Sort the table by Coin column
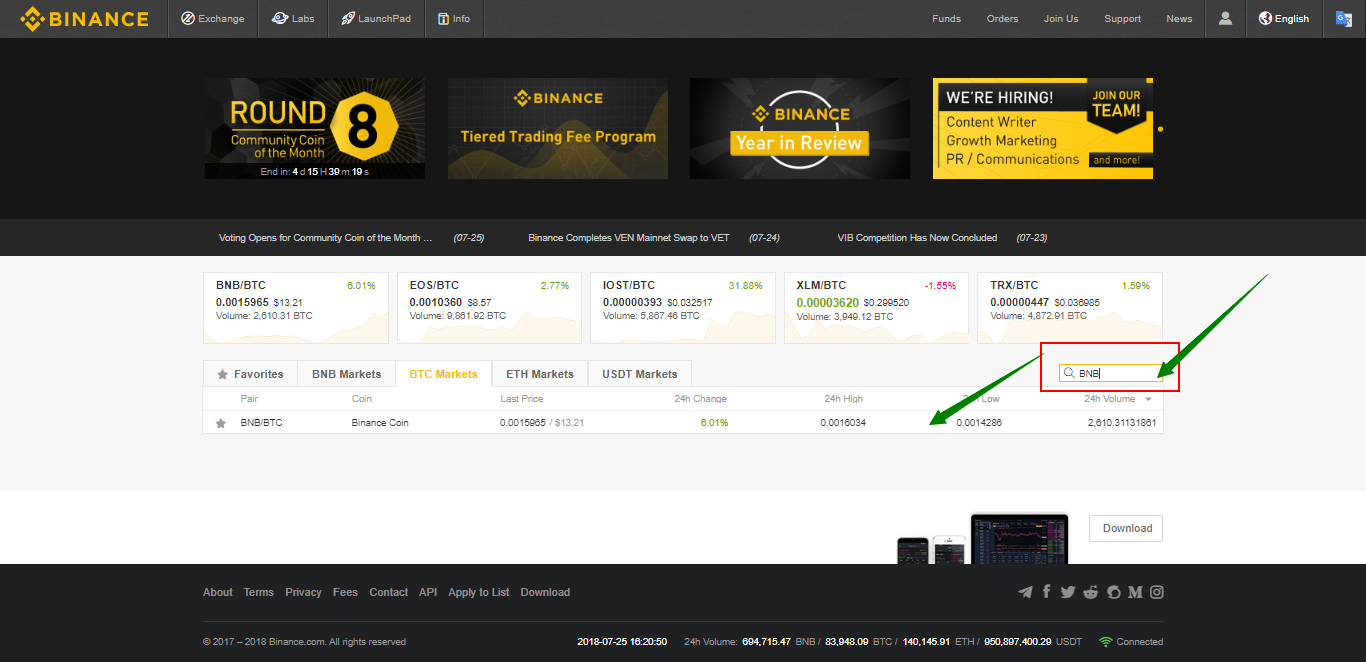This screenshot has height=662, width=1366. coord(362,399)
